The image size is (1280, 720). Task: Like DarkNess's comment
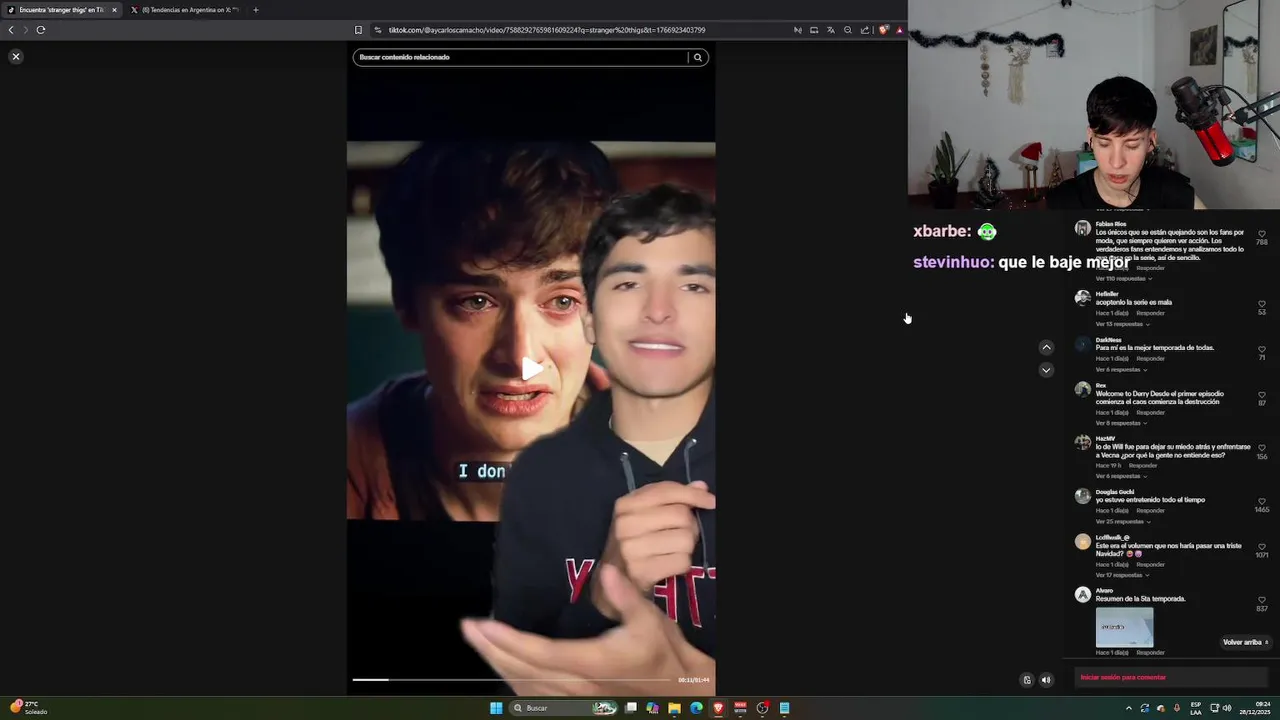click(x=1262, y=349)
